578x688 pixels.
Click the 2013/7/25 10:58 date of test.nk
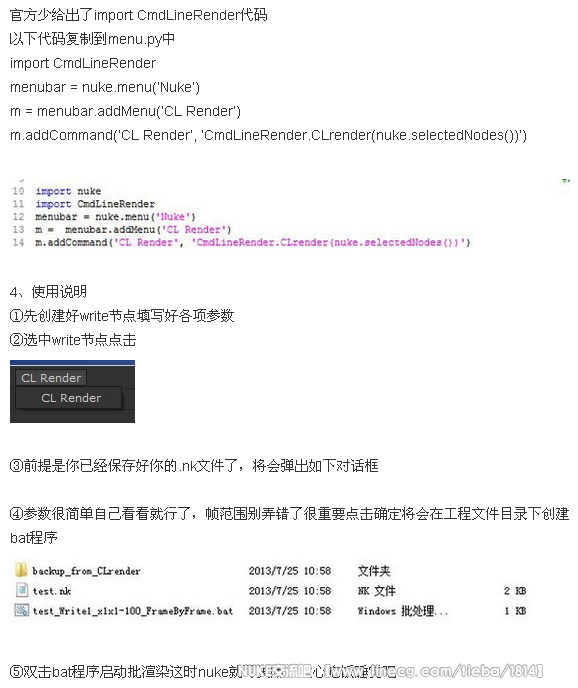(x=290, y=591)
